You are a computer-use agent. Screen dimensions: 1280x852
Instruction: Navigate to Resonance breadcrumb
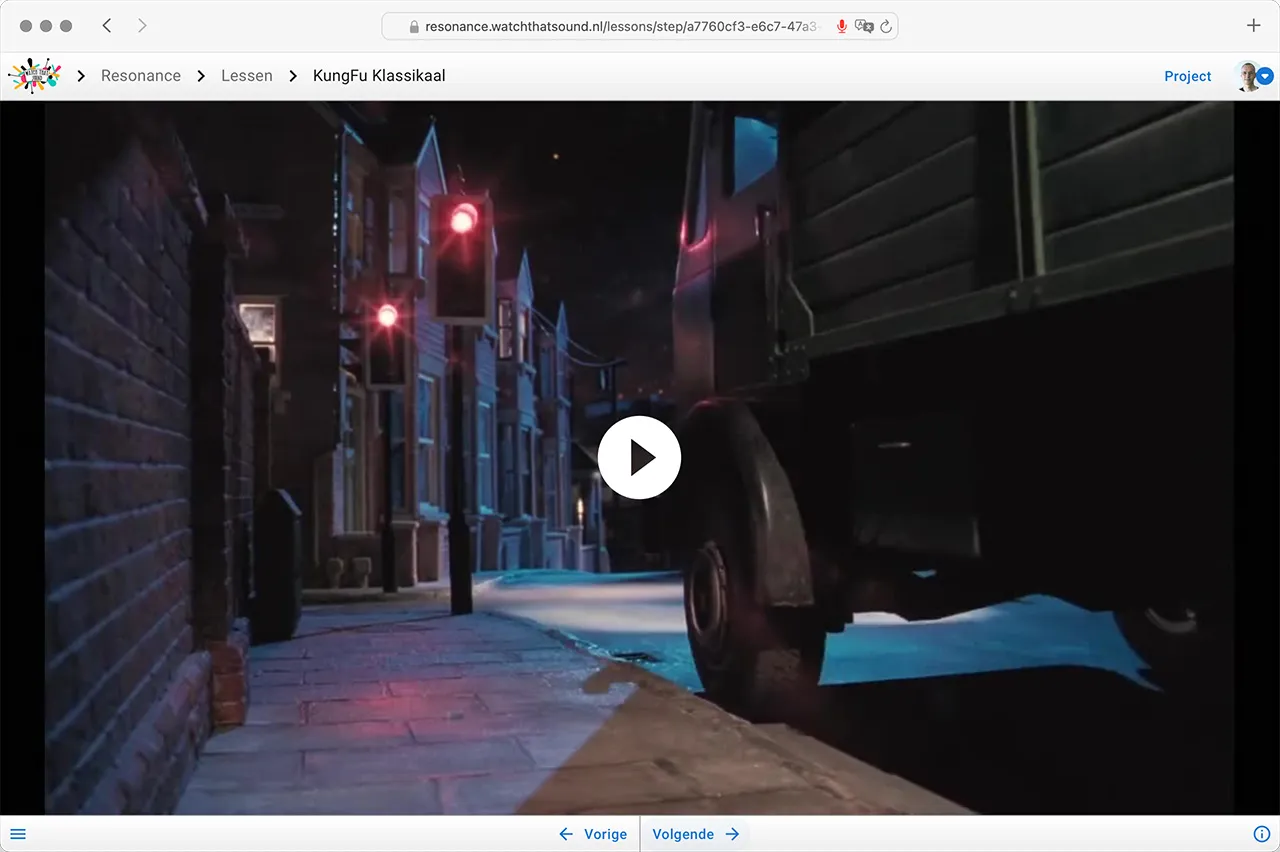point(141,76)
